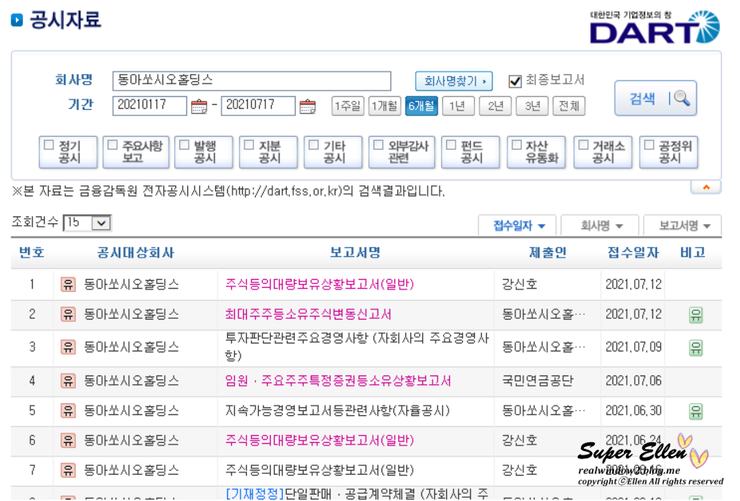Check the 발행공시 filter checkbox

184,145
